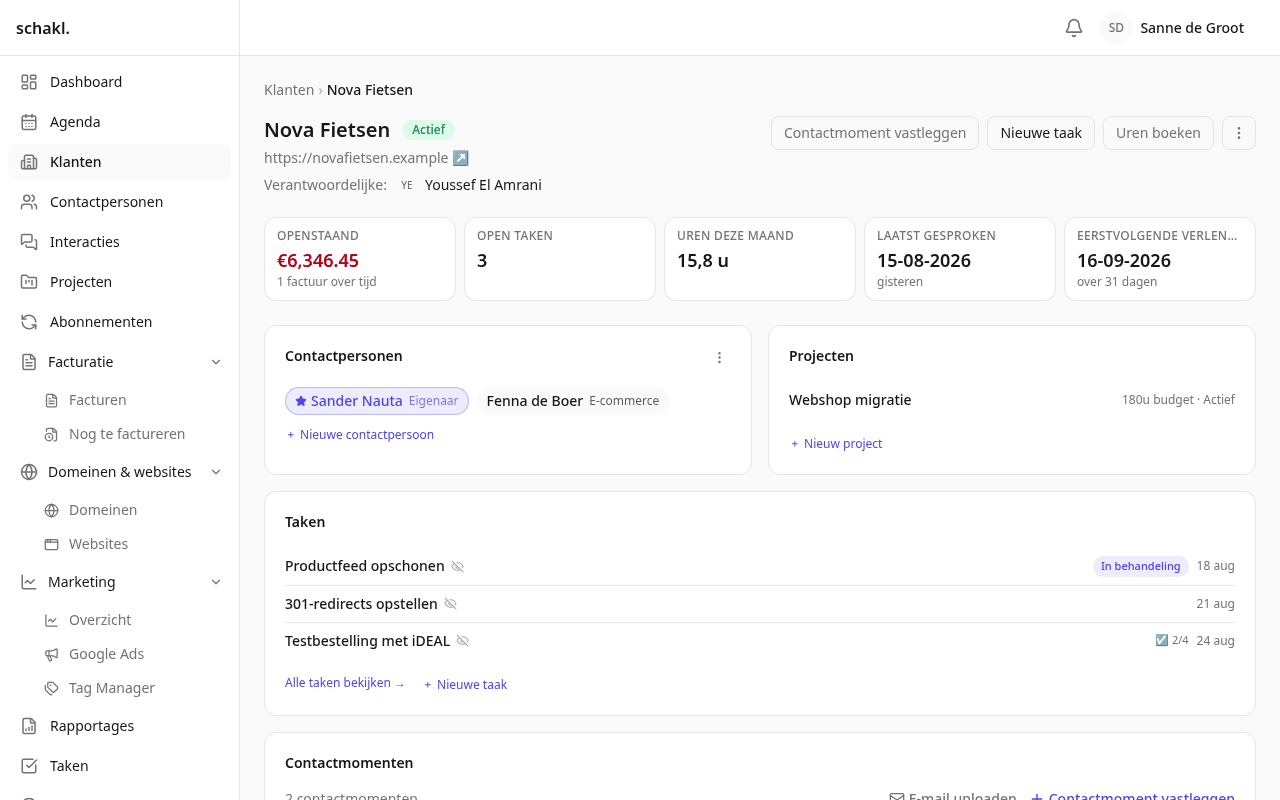Click the star icon on Sander Nauta
Image resolution: width=1280 pixels, height=800 pixels.
click(301, 401)
